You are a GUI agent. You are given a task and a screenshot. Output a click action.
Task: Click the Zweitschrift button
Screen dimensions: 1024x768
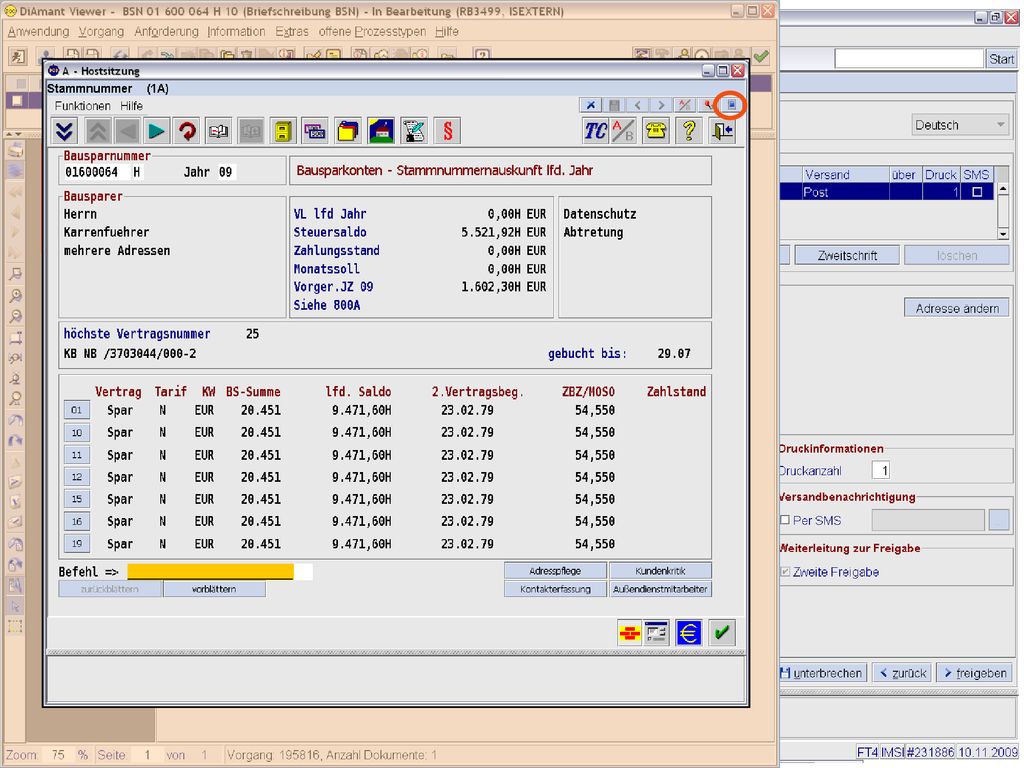click(x=847, y=255)
